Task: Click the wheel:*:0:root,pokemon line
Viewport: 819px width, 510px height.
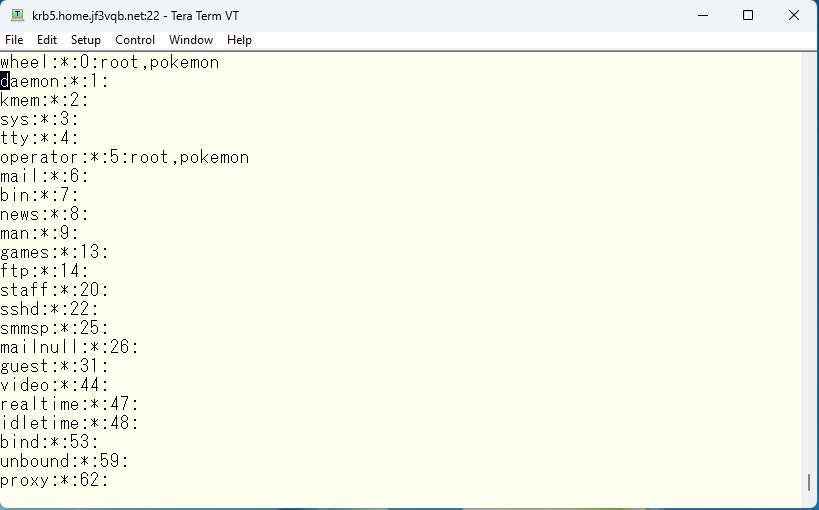Action: click(x=110, y=62)
